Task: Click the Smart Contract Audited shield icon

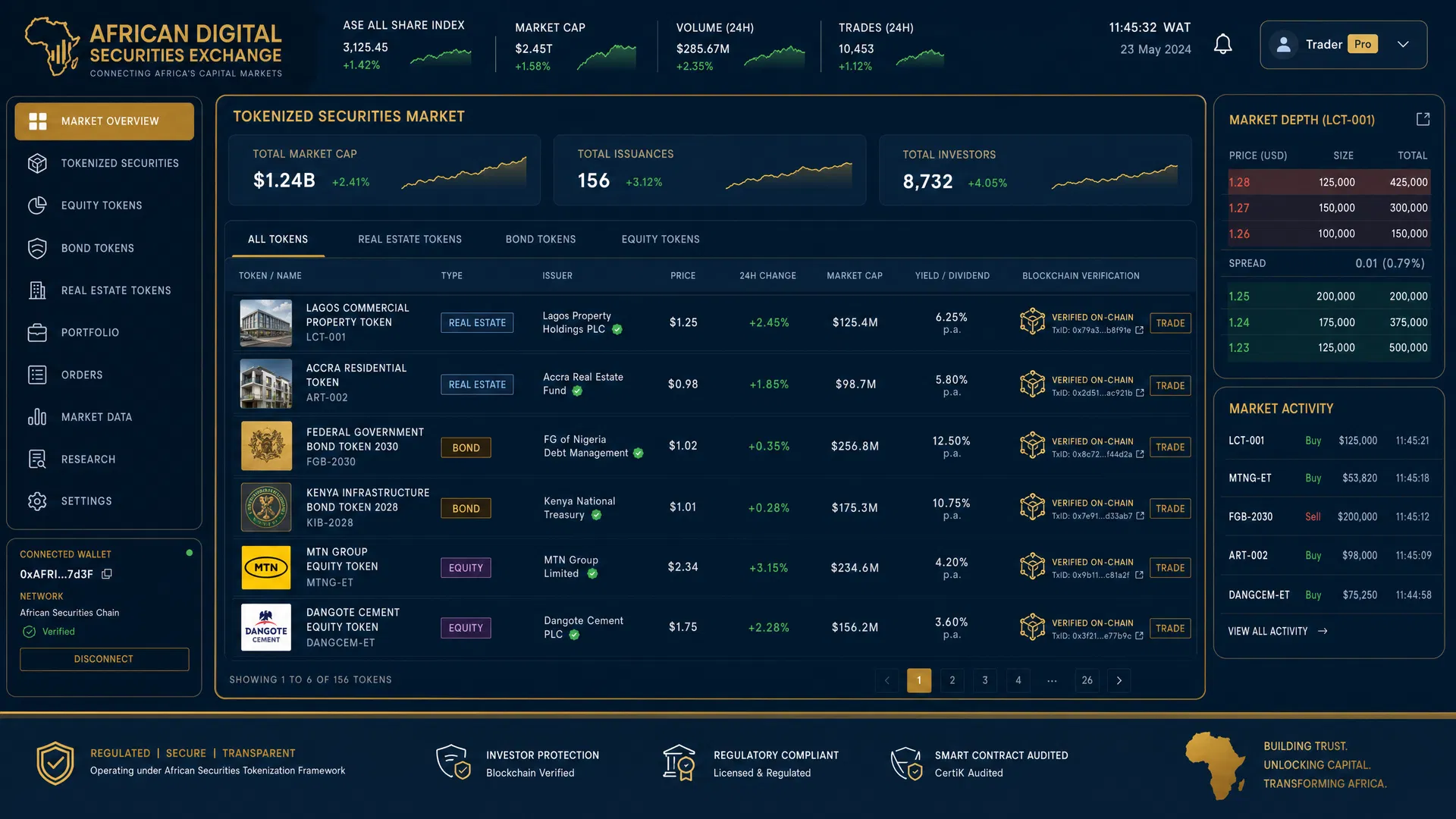Action: (x=906, y=763)
